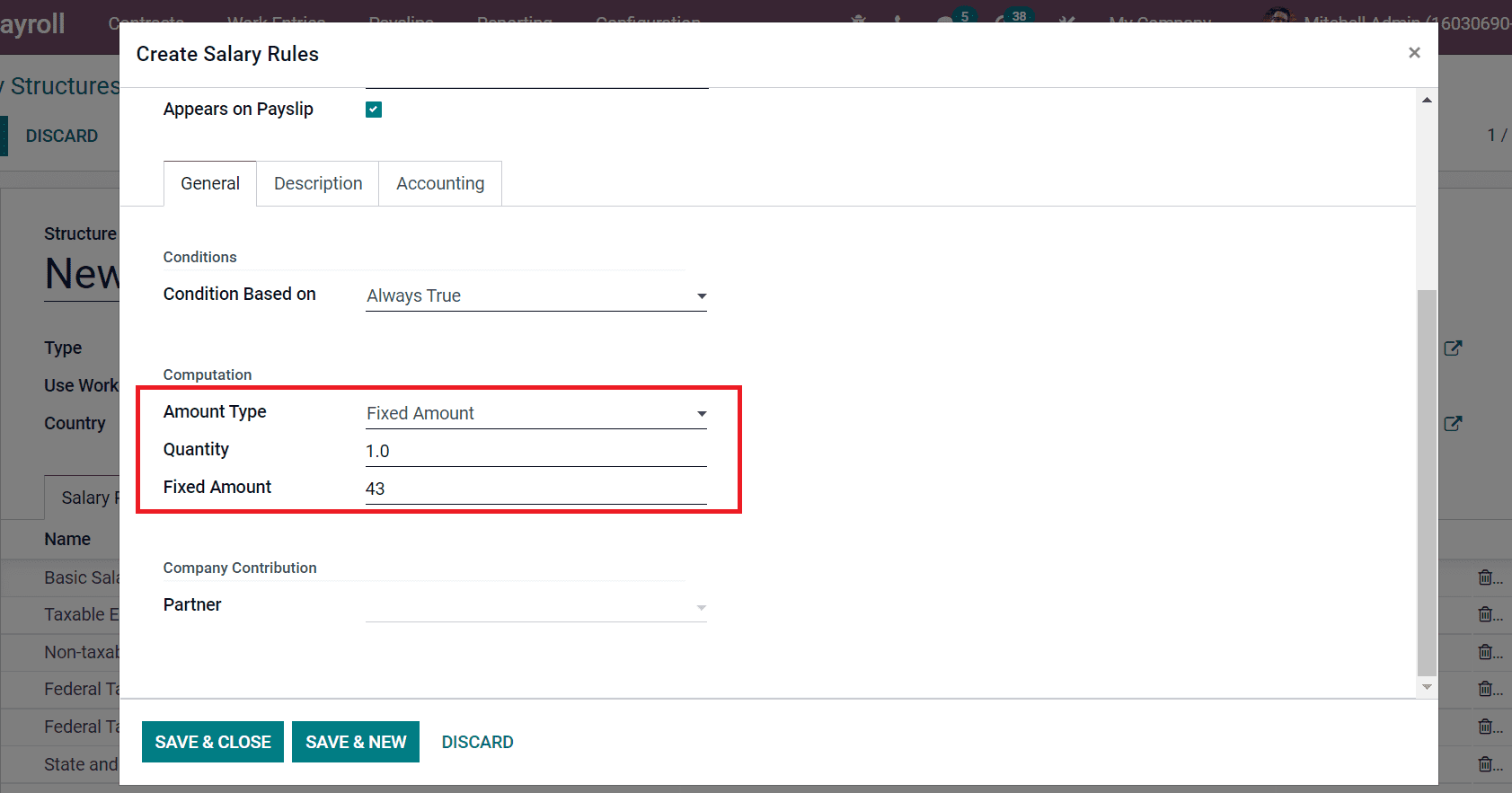Screen dimensions: 1512x793
Task: Click the dialog vertical scrollbar thumb
Action: [1427, 482]
